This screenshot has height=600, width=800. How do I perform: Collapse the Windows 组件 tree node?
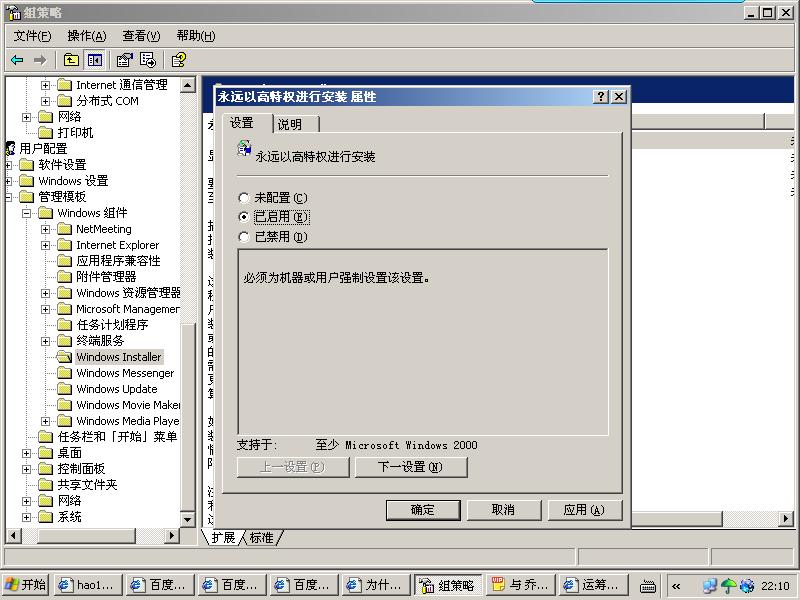coord(27,213)
